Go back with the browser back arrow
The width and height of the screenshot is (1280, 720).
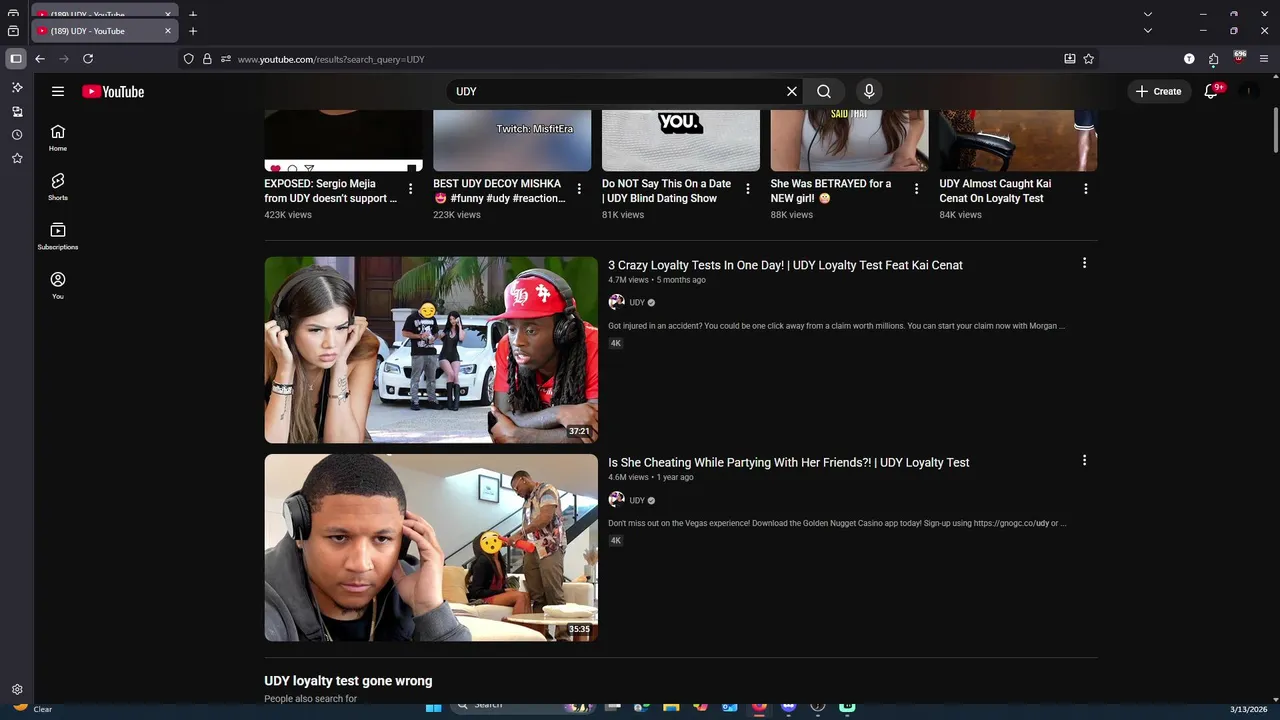click(40, 59)
